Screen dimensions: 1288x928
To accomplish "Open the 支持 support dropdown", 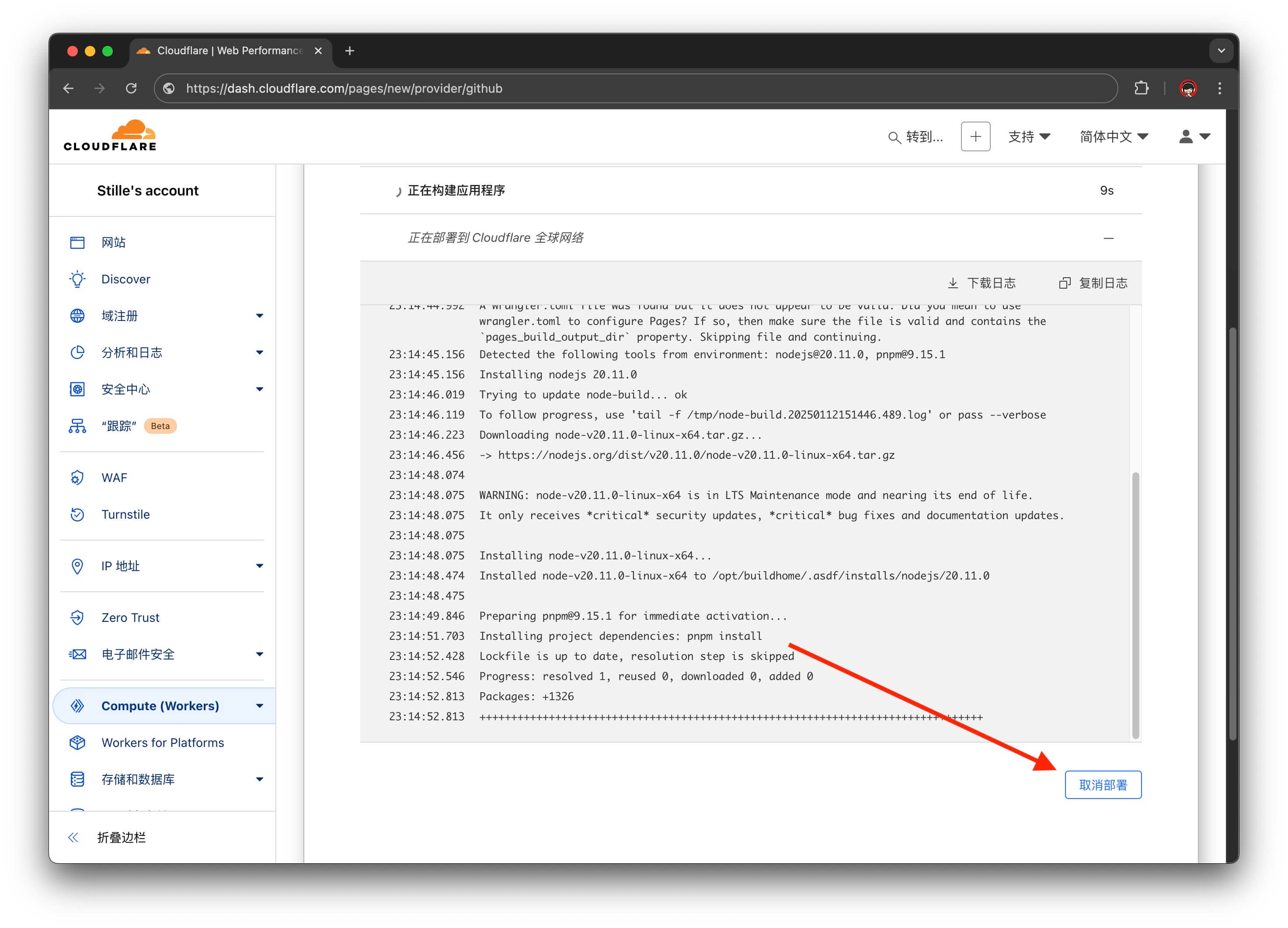I will click(1029, 136).
